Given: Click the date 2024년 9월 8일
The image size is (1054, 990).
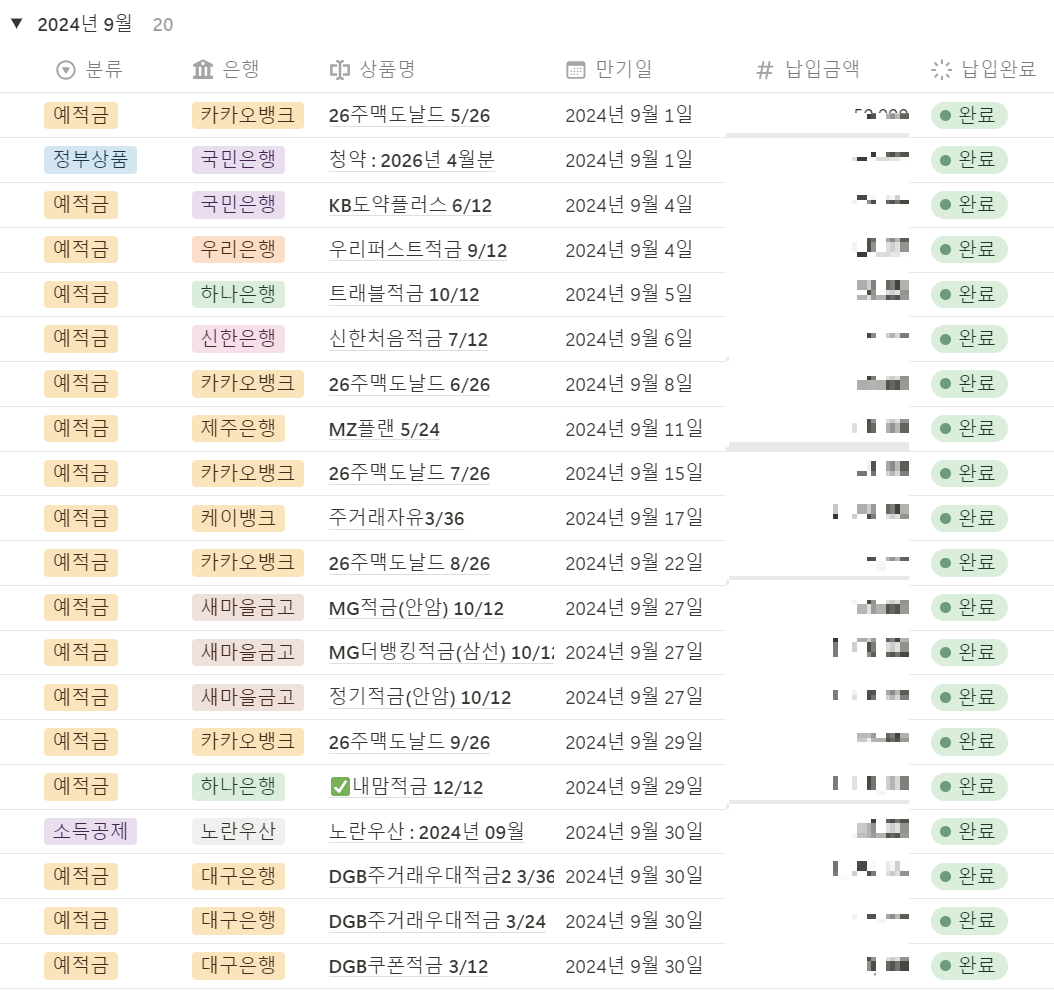Looking at the screenshot, I should click(629, 384).
